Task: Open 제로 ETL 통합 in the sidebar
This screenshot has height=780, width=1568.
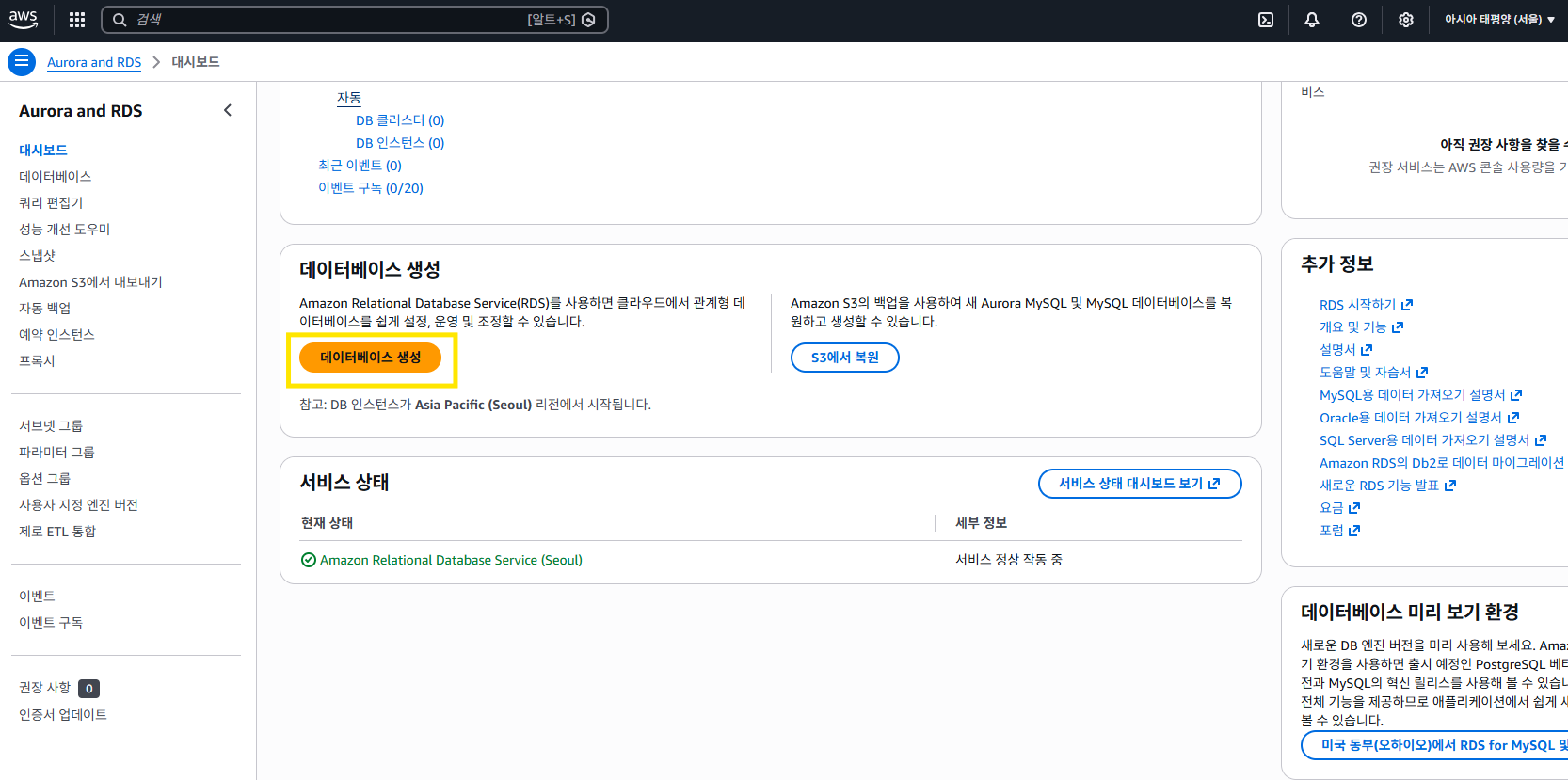Action: click(57, 531)
